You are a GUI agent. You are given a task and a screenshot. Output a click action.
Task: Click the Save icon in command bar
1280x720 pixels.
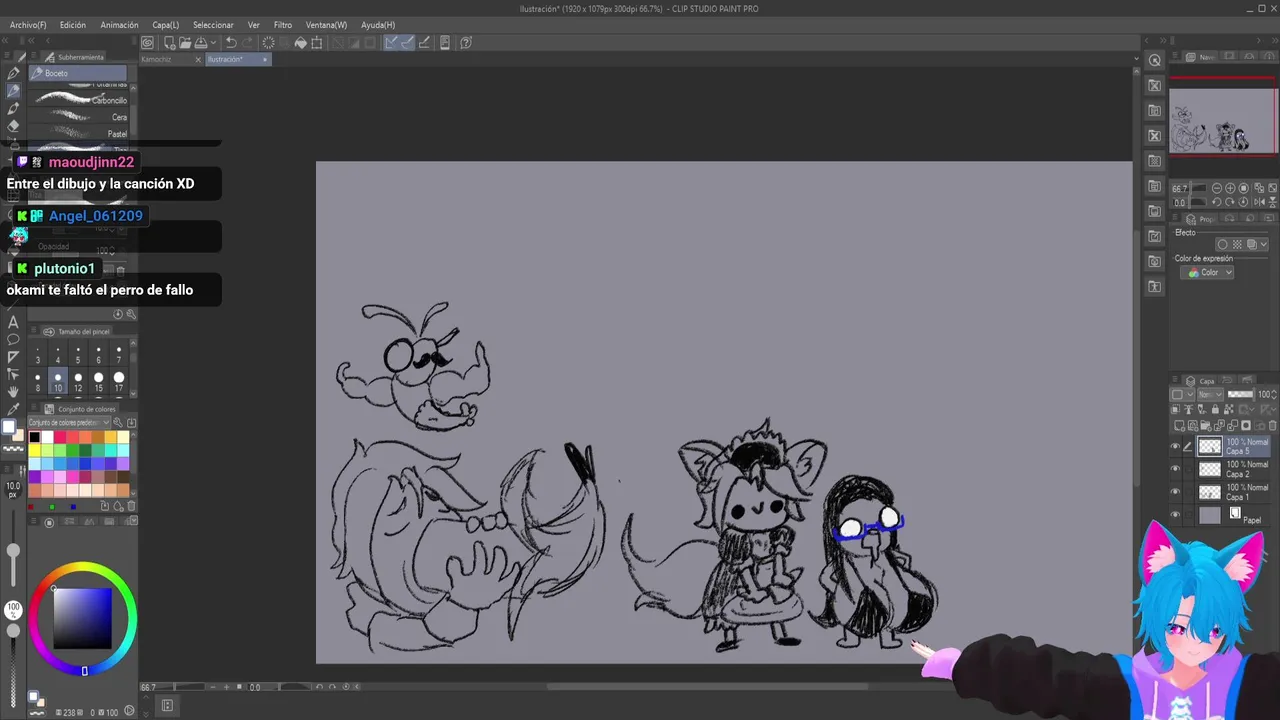click(200, 43)
